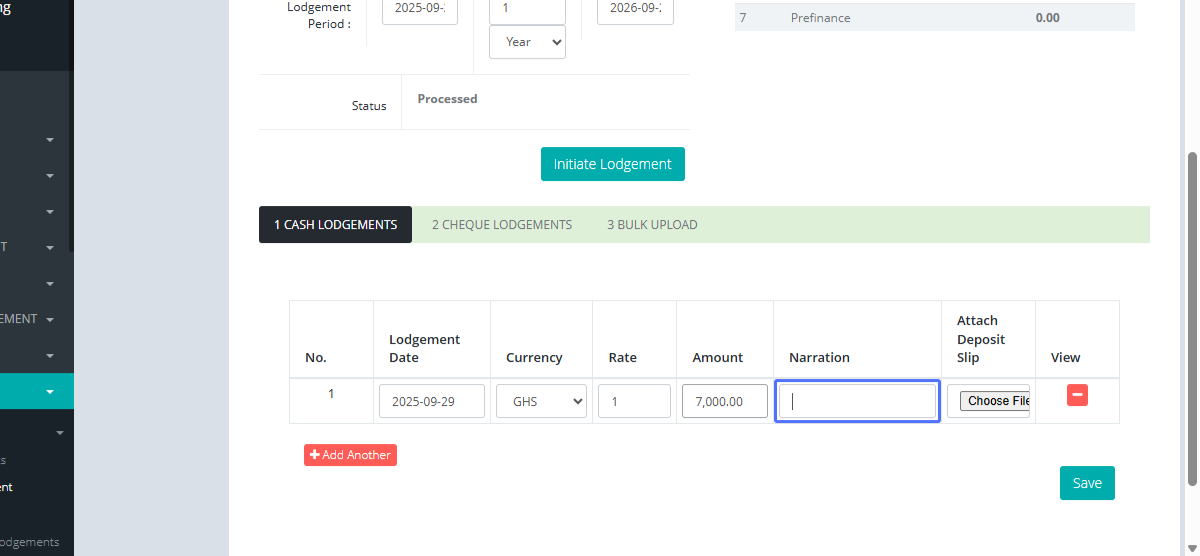Click the lodgement period end date field
The height and width of the screenshot is (556, 1200).
tap(634, 10)
